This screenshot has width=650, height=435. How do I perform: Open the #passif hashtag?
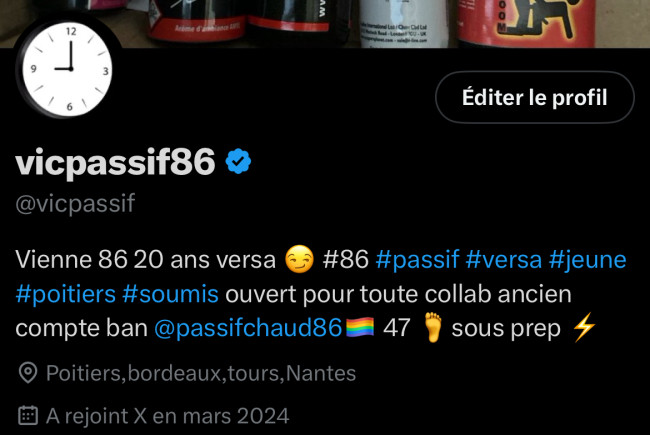pos(417,260)
